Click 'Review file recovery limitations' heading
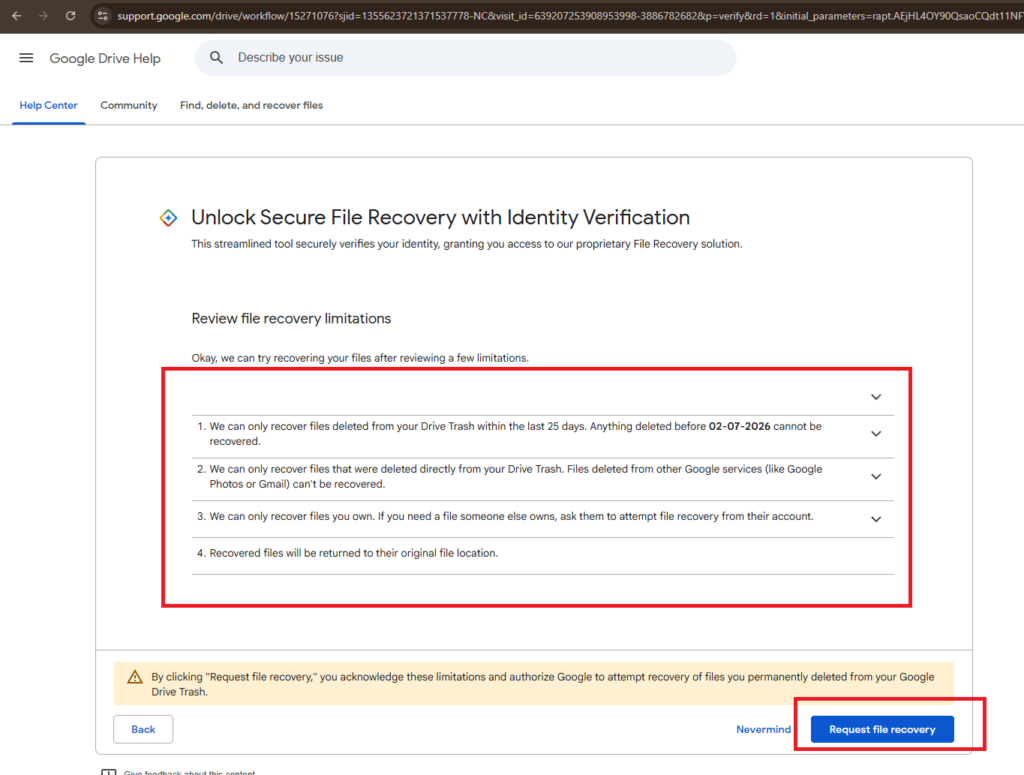The width and height of the screenshot is (1024, 775). click(291, 319)
